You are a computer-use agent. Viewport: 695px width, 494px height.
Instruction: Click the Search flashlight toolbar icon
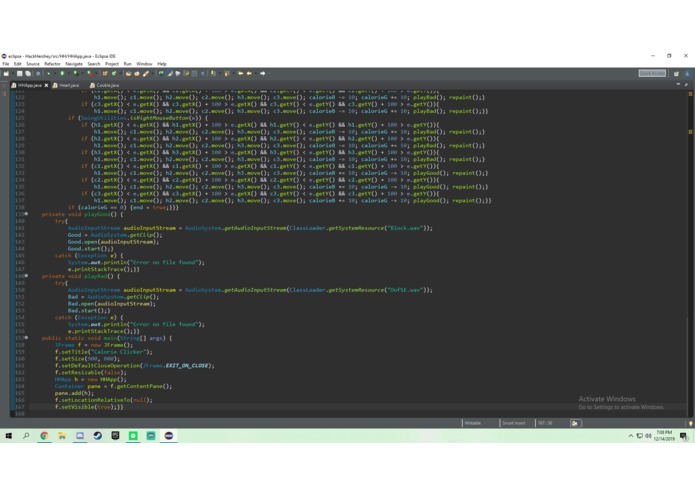click(x=145, y=73)
